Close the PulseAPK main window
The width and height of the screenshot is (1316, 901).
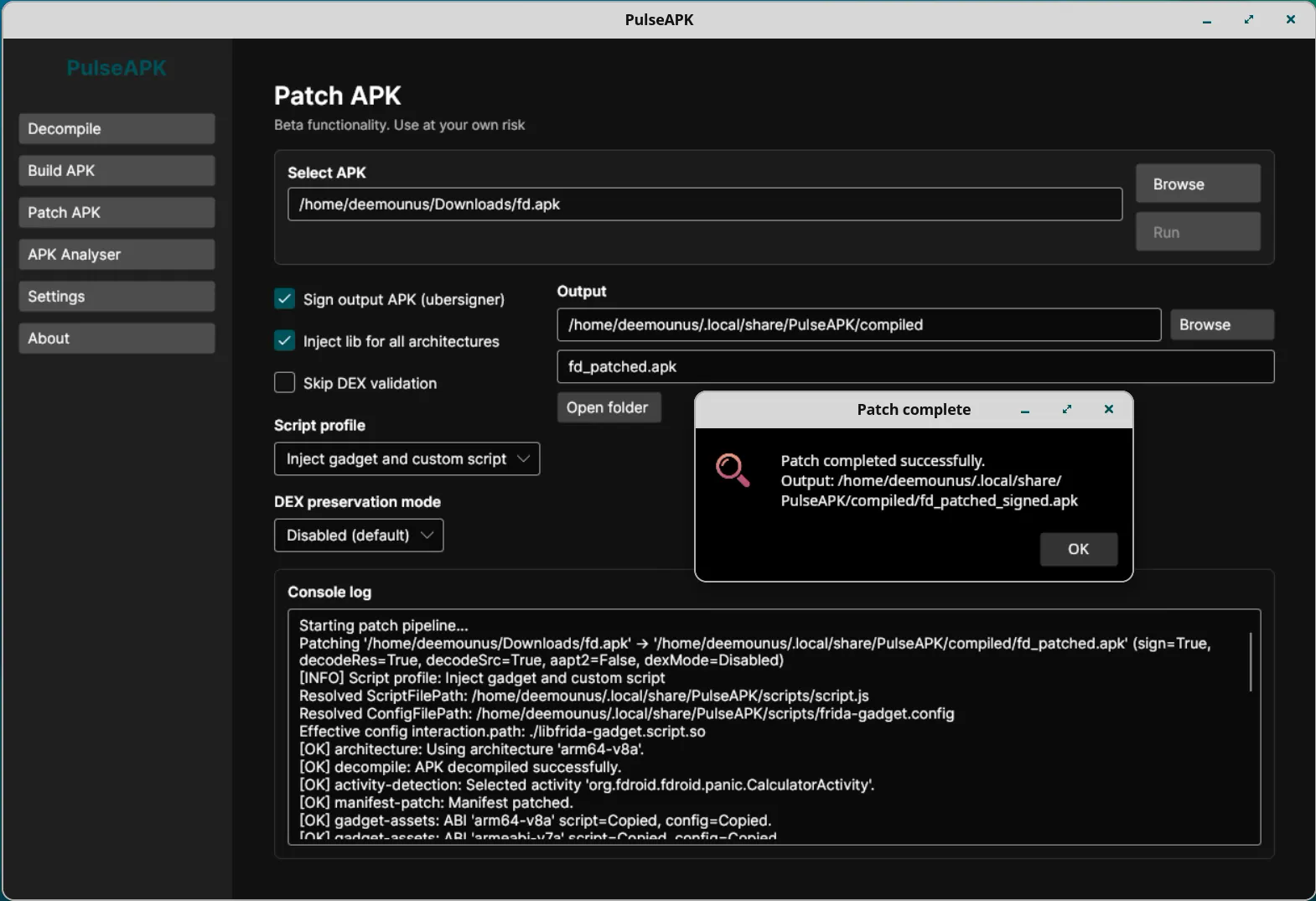tap(1291, 19)
